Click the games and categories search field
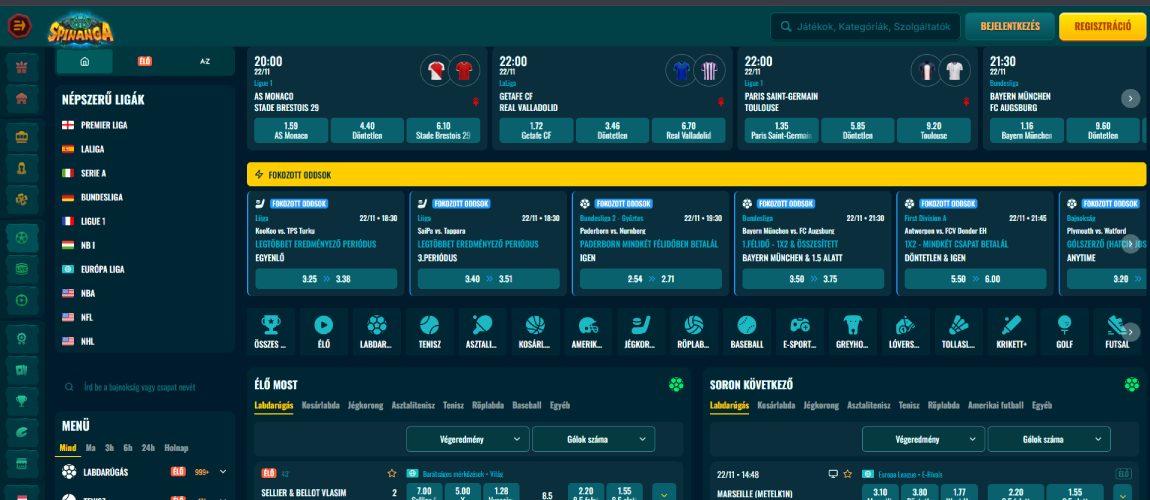The image size is (1150, 500). pos(865,26)
